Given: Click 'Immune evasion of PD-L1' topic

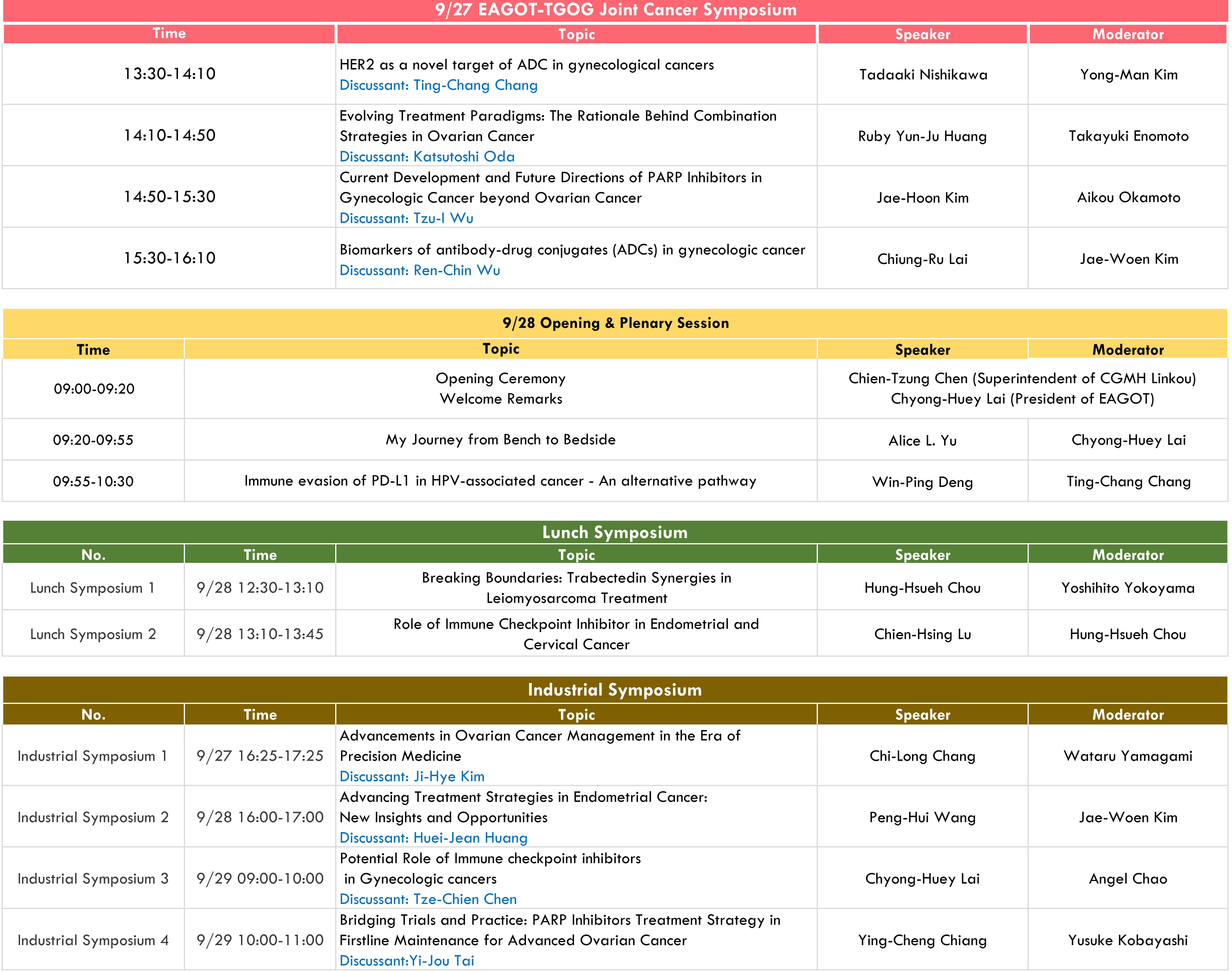Looking at the screenshot, I should tap(501, 481).
